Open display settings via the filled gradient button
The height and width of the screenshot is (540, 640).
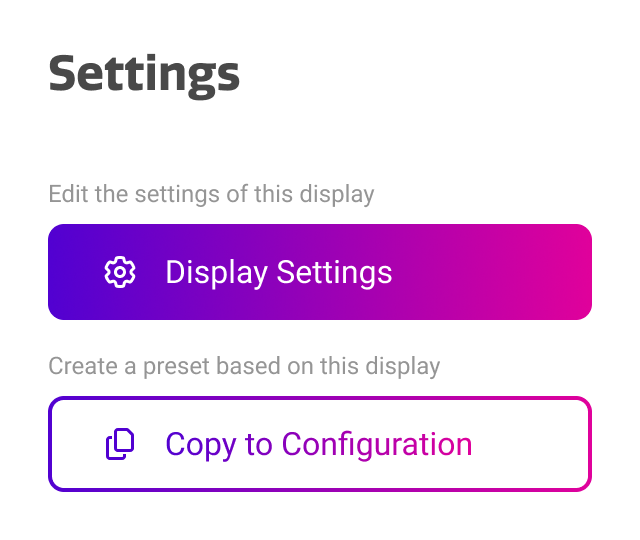[320, 272]
